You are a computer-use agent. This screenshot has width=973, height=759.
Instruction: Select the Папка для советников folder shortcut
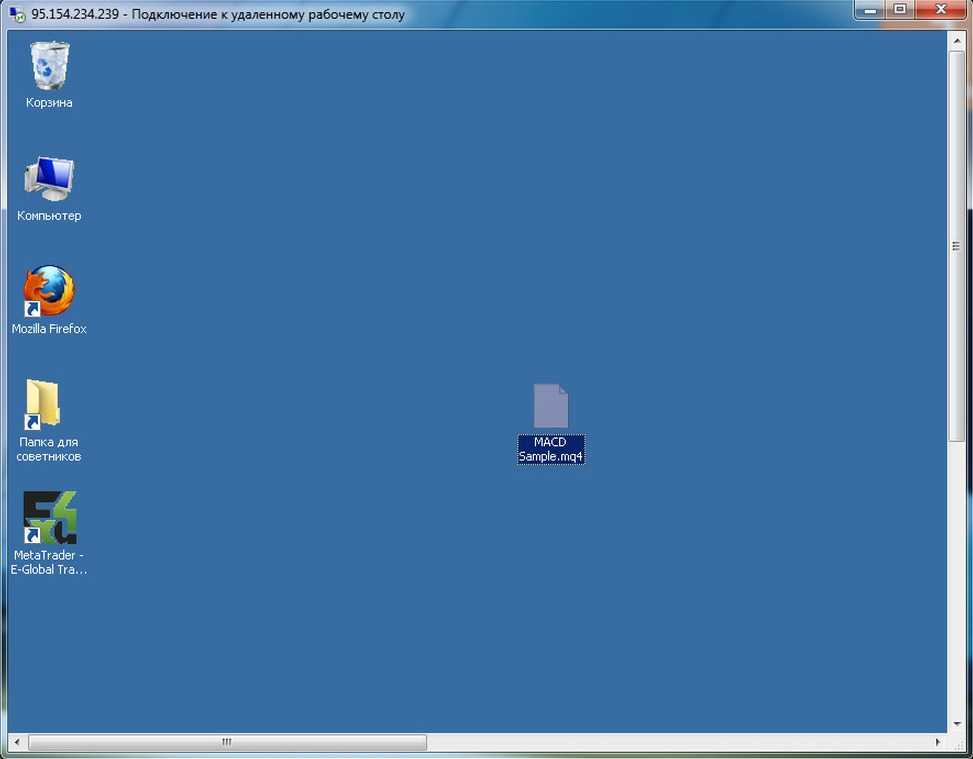point(44,405)
